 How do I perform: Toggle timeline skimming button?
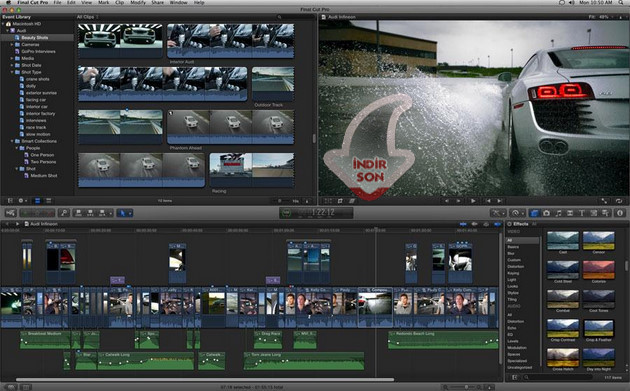(x=463, y=224)
